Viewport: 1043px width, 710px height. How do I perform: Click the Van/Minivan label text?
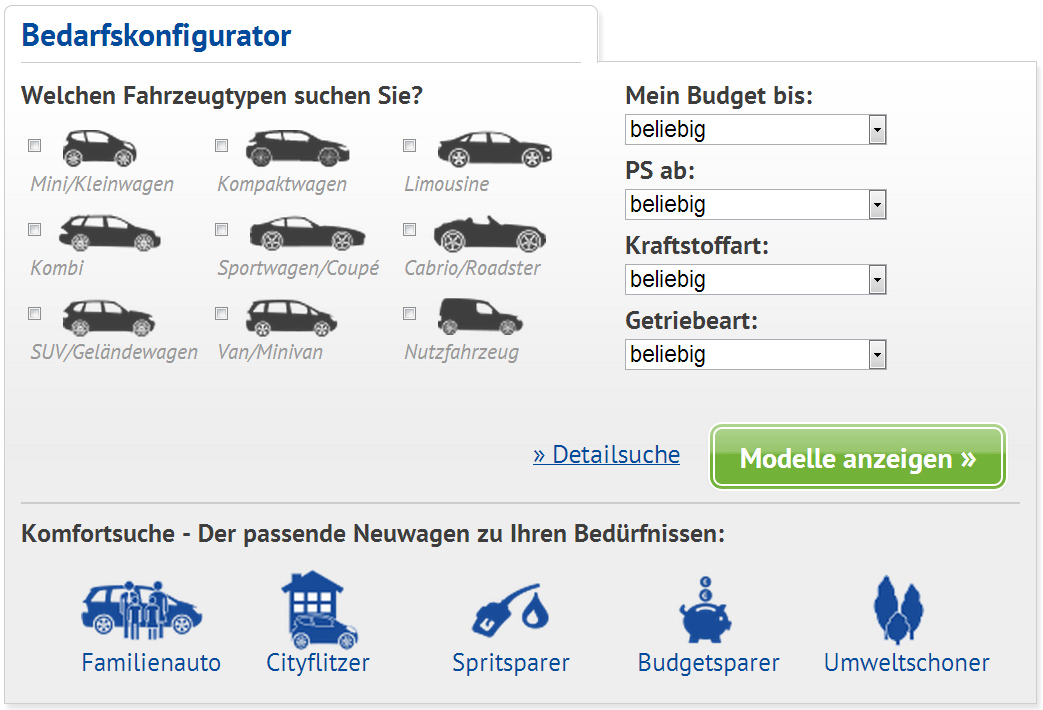(270, 352)
